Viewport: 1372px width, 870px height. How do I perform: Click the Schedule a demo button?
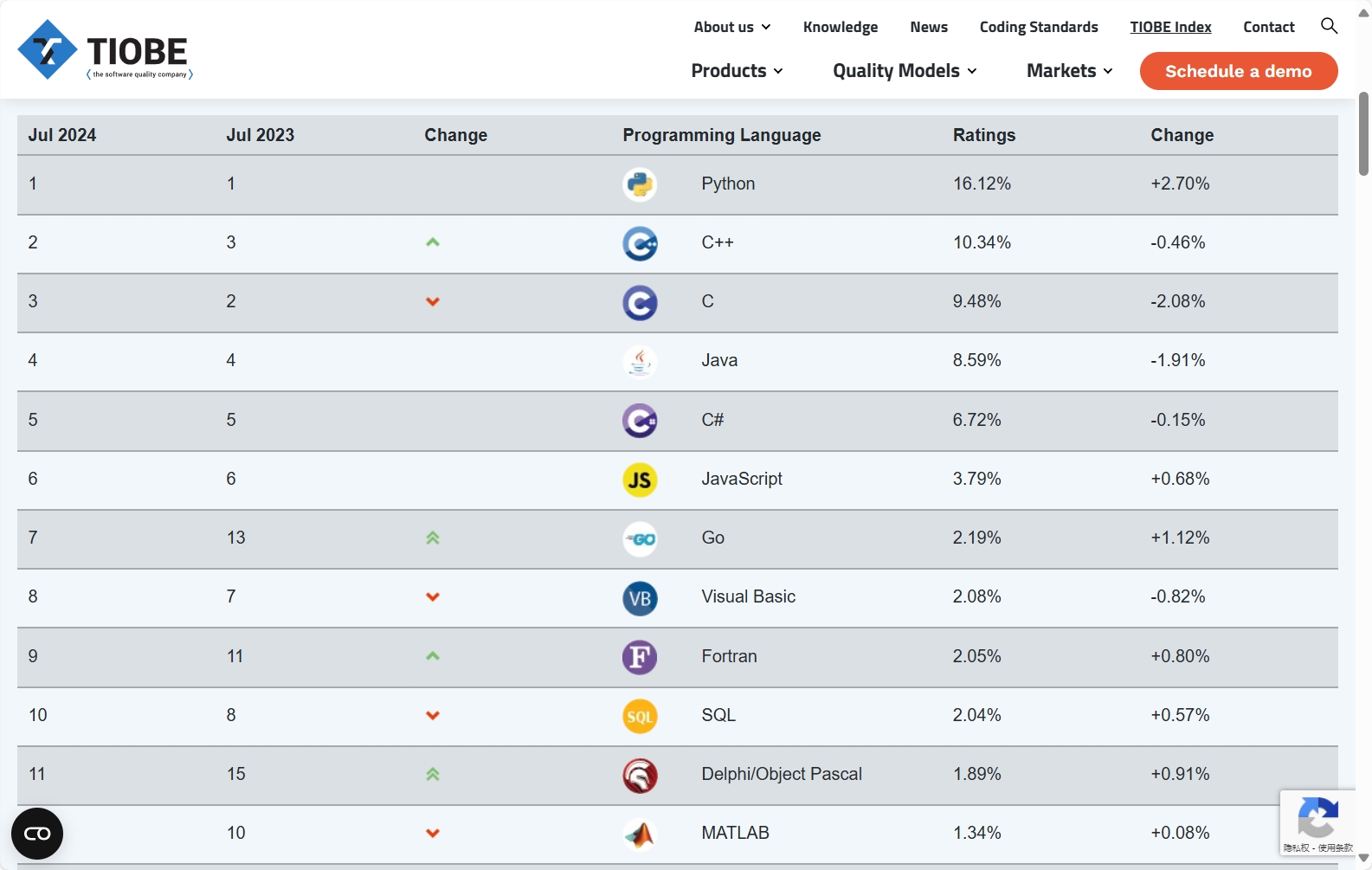click(1239, 71)
